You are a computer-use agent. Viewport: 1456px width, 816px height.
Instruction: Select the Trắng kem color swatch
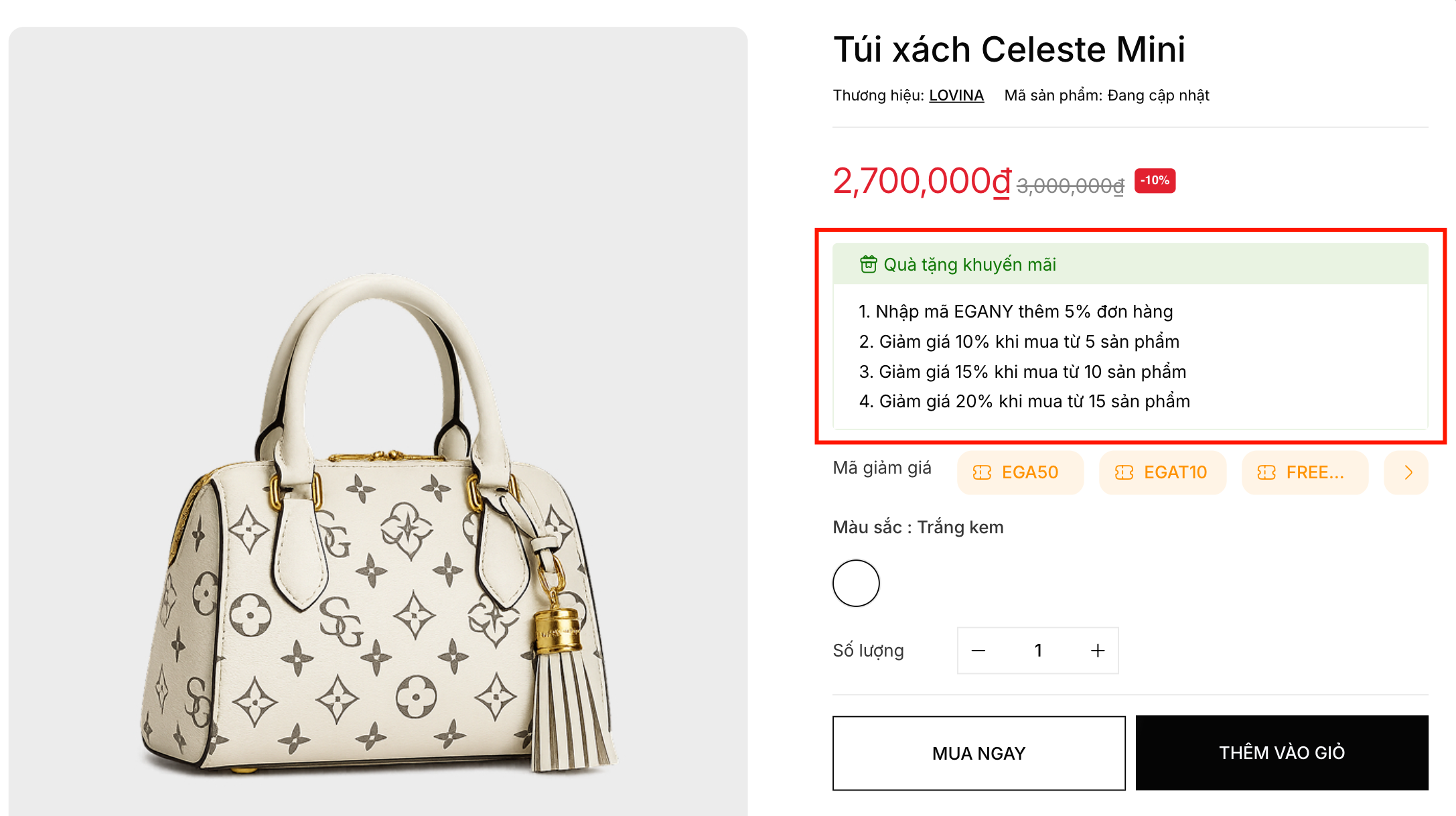pos(856,583)
